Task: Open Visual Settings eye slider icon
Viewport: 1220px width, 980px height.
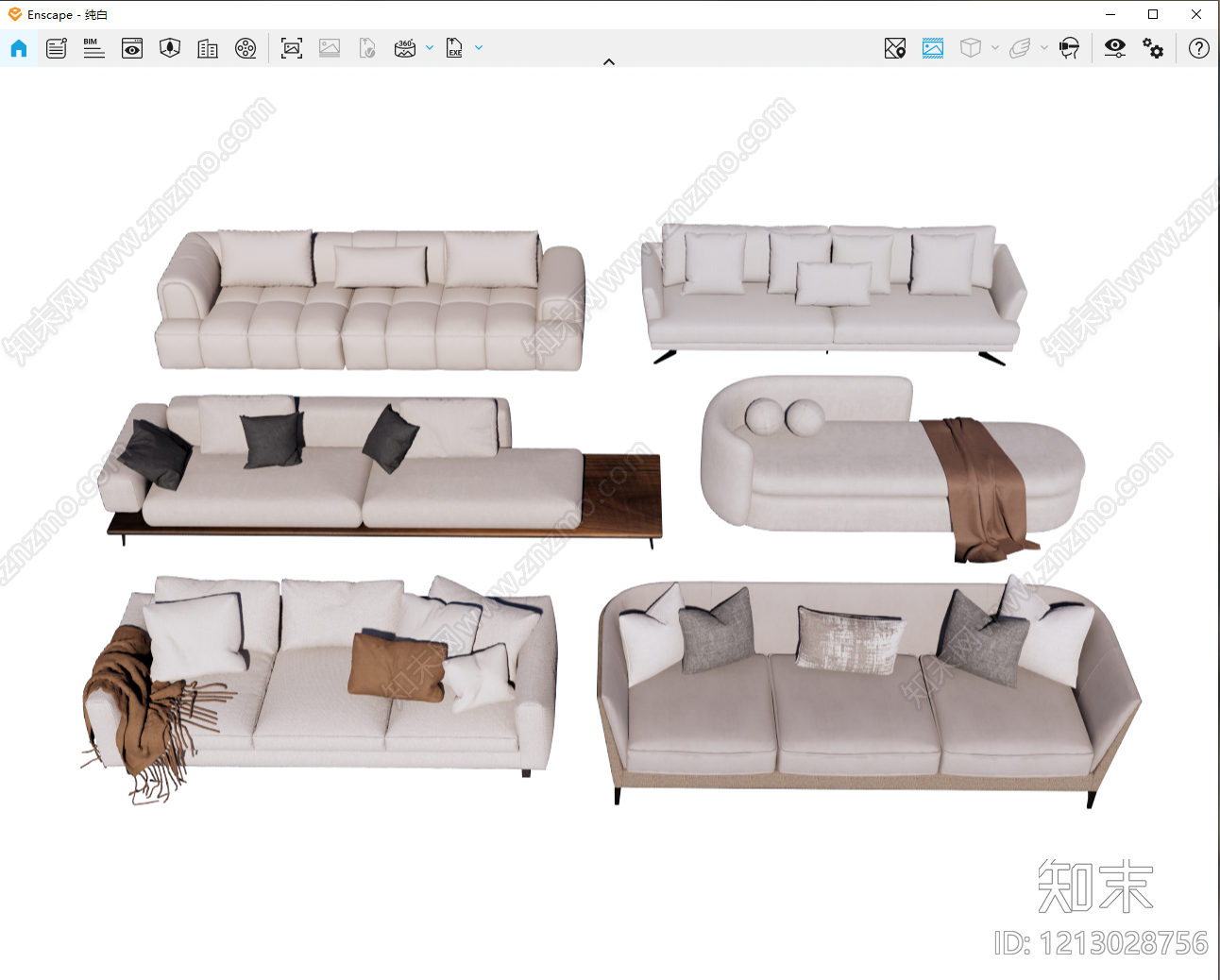Action: (1115, 48)
